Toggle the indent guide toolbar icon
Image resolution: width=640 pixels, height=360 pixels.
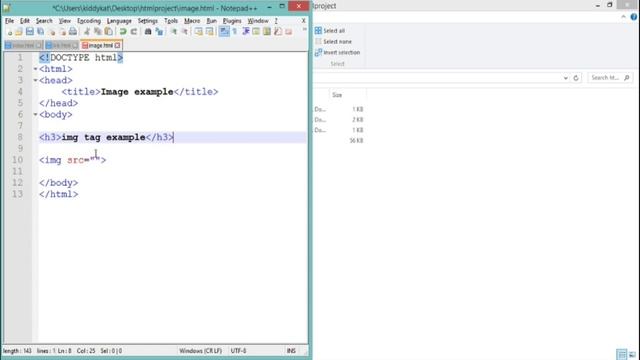pos(245,32)
